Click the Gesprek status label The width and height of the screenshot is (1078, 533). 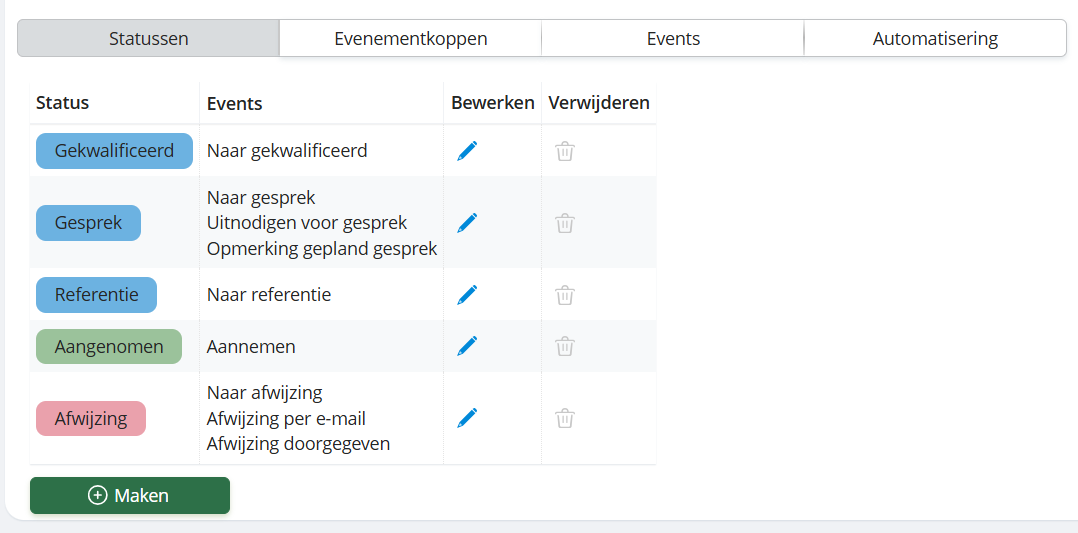(88, 223)
